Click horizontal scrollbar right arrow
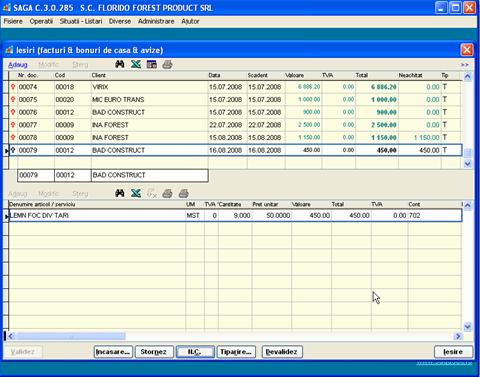 click(x=458, y=336)
